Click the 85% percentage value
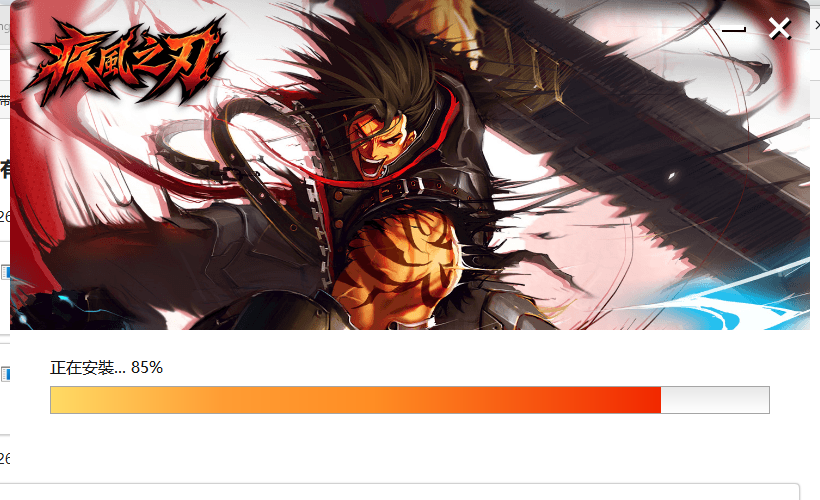 (x=147, y=368)
